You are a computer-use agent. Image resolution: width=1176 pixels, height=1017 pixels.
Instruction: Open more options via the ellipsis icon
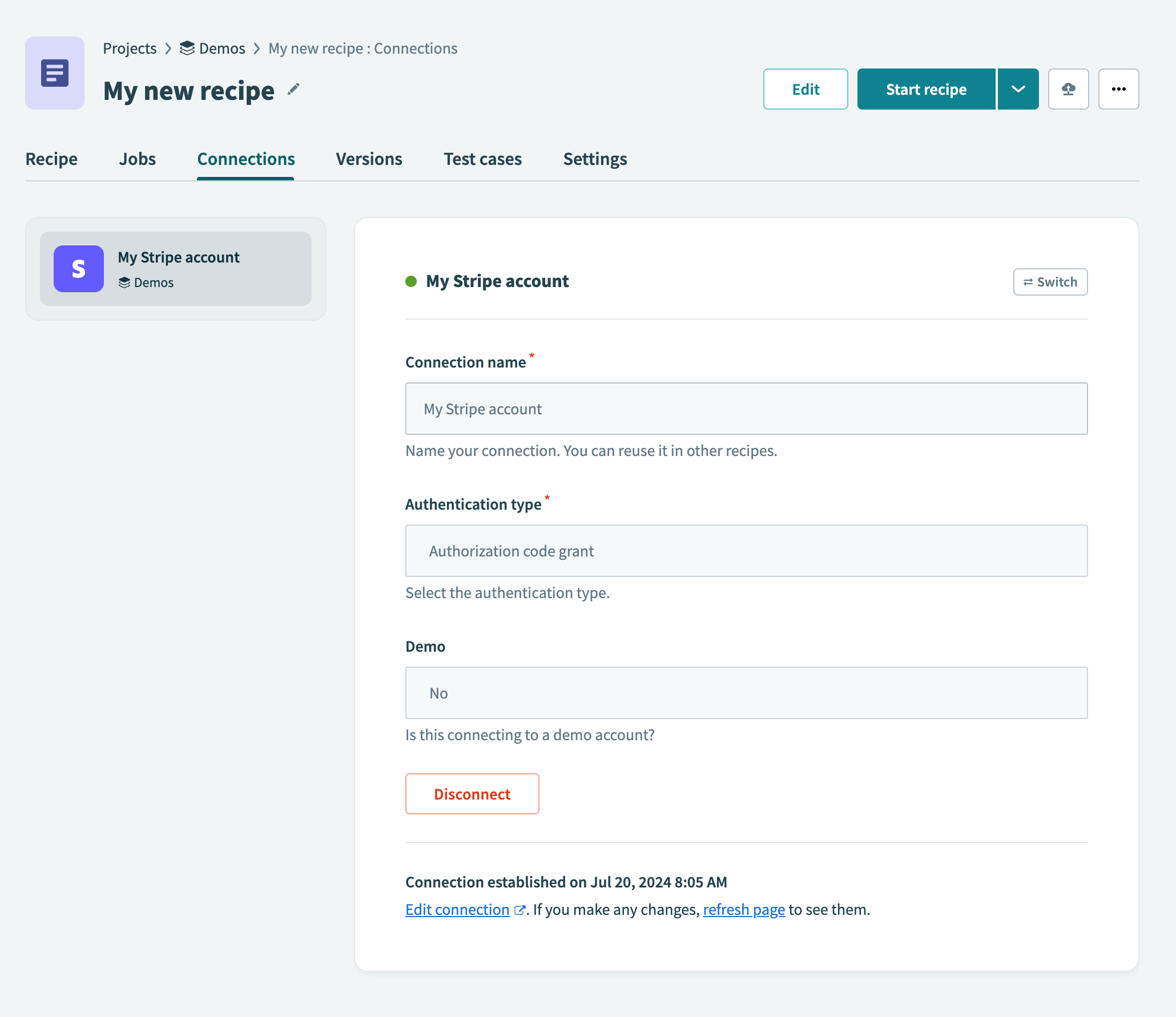tap(1118, 88)
